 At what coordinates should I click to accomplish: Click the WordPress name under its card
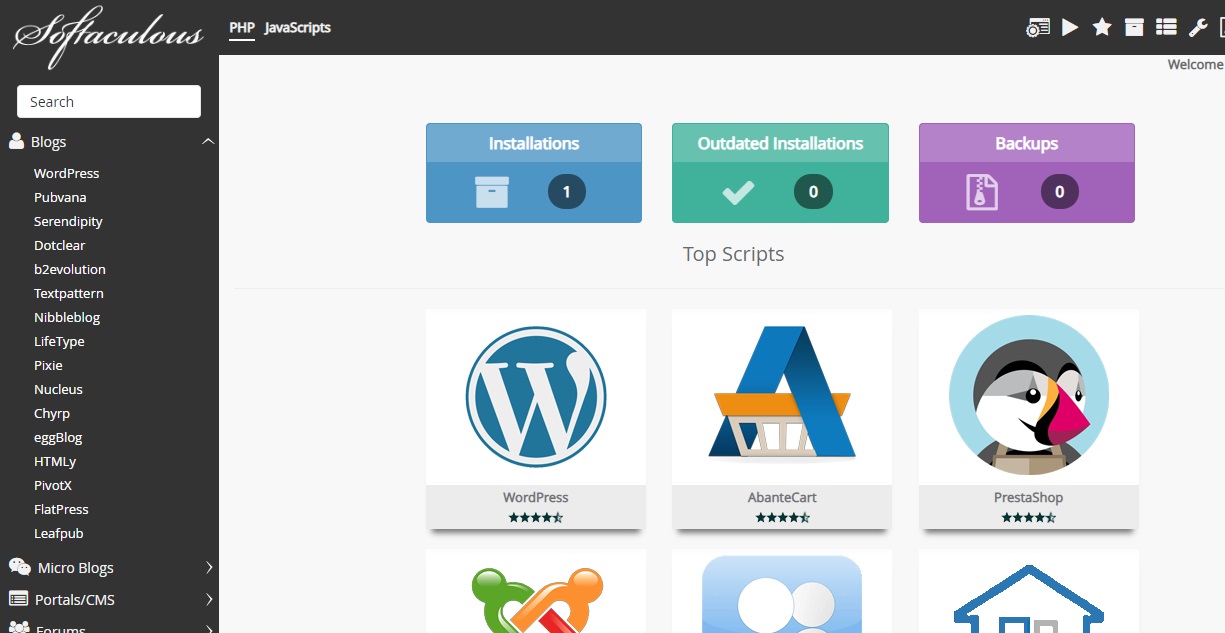tap(536, 497)
